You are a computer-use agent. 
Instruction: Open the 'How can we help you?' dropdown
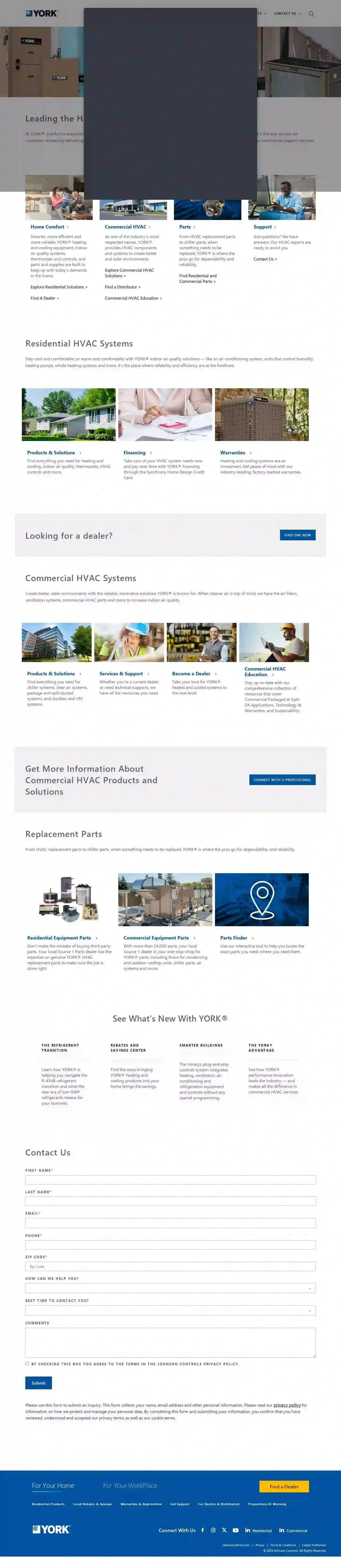(170, 1288)
